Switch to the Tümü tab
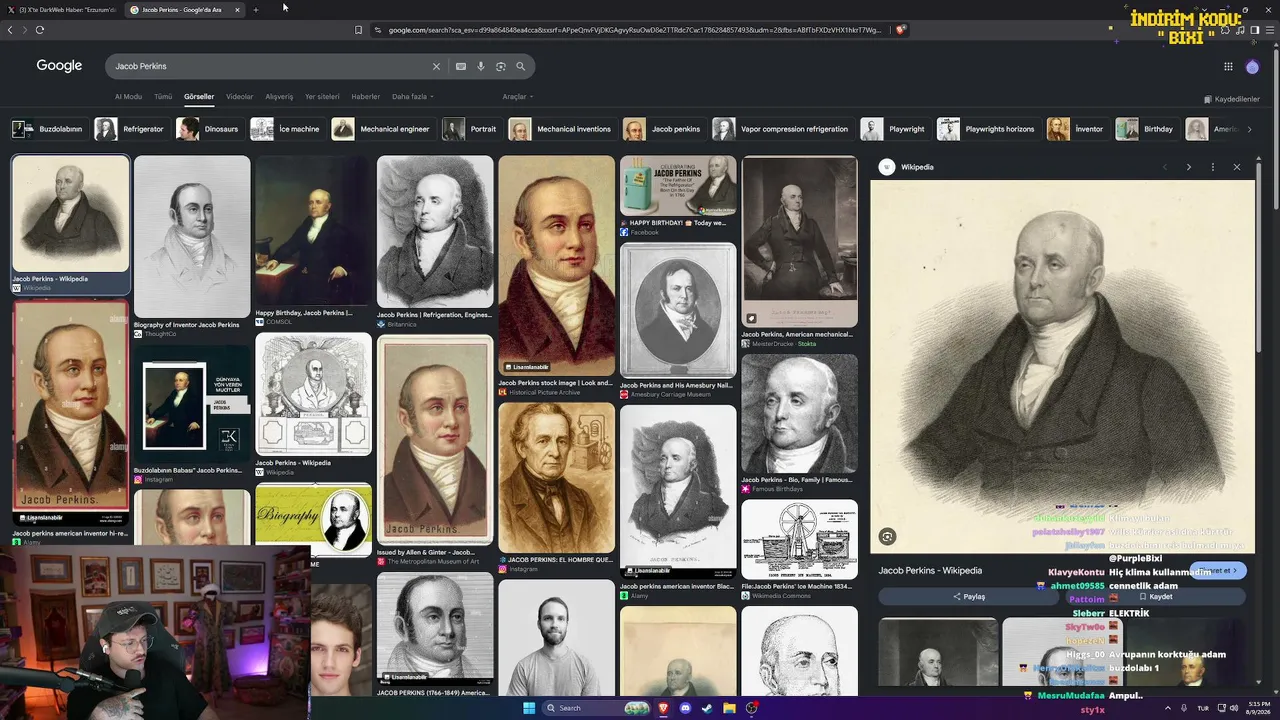 163,97
